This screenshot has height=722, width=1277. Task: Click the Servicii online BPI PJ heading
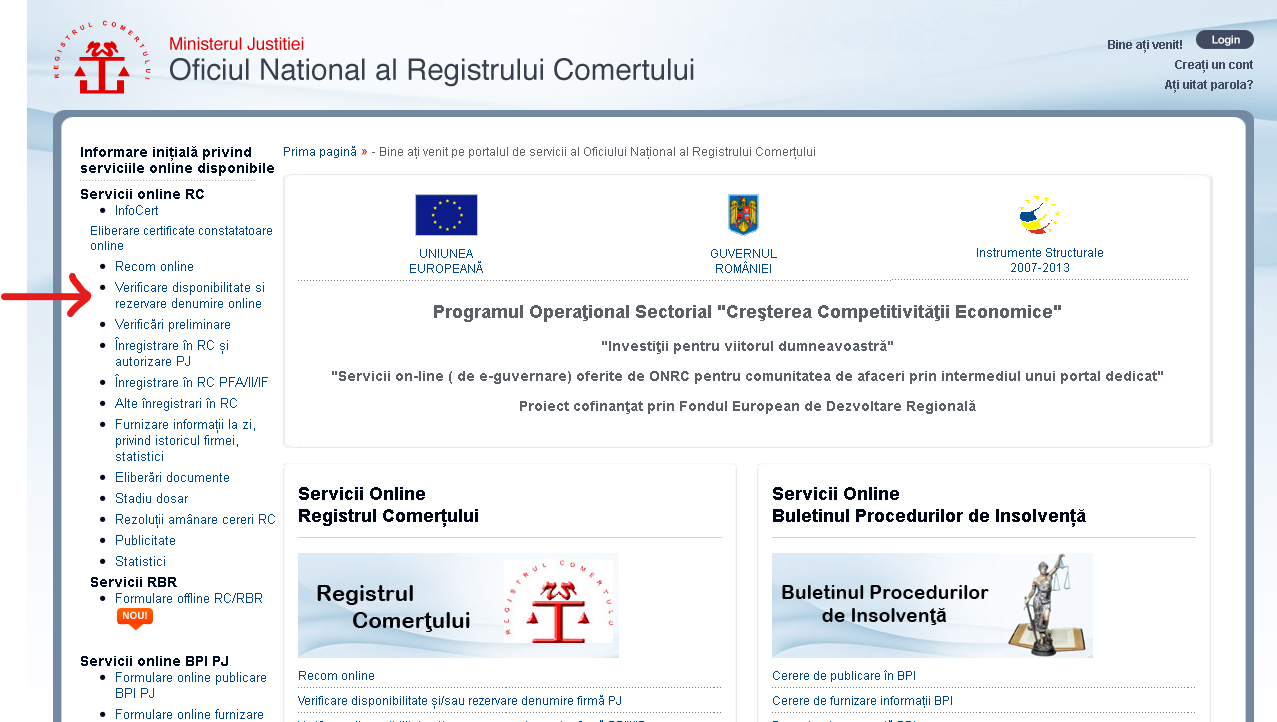pyautogui.click(x=154, y=661)
